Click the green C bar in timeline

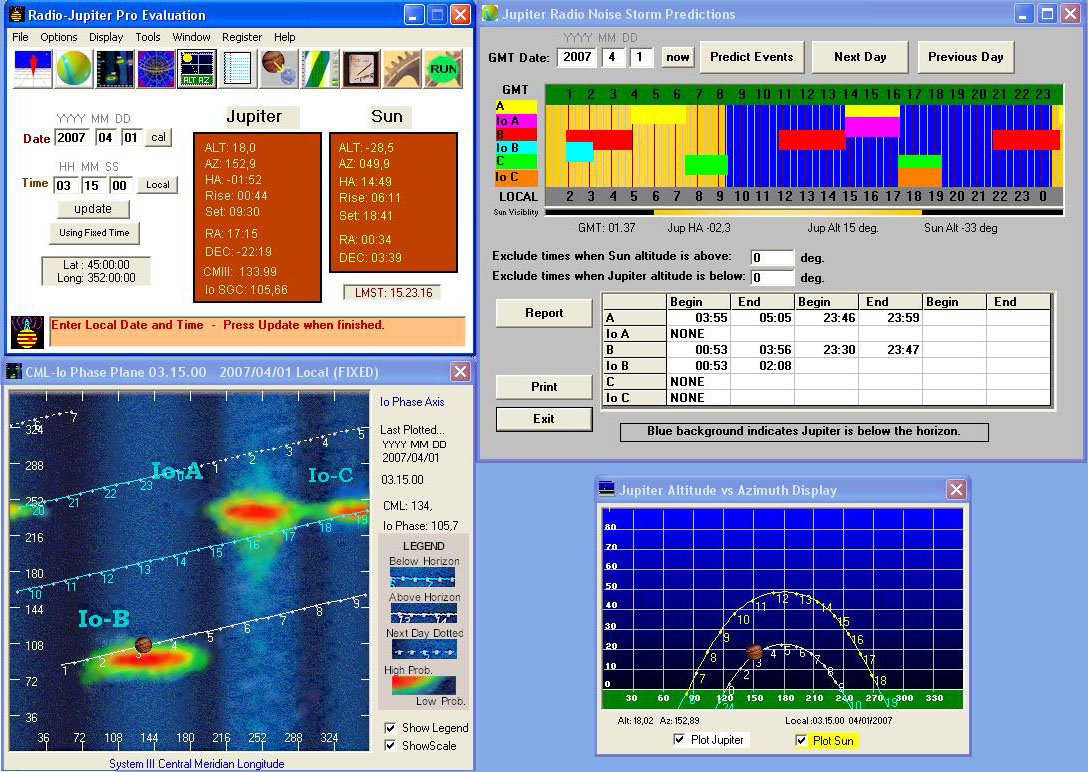pos(706,164)
